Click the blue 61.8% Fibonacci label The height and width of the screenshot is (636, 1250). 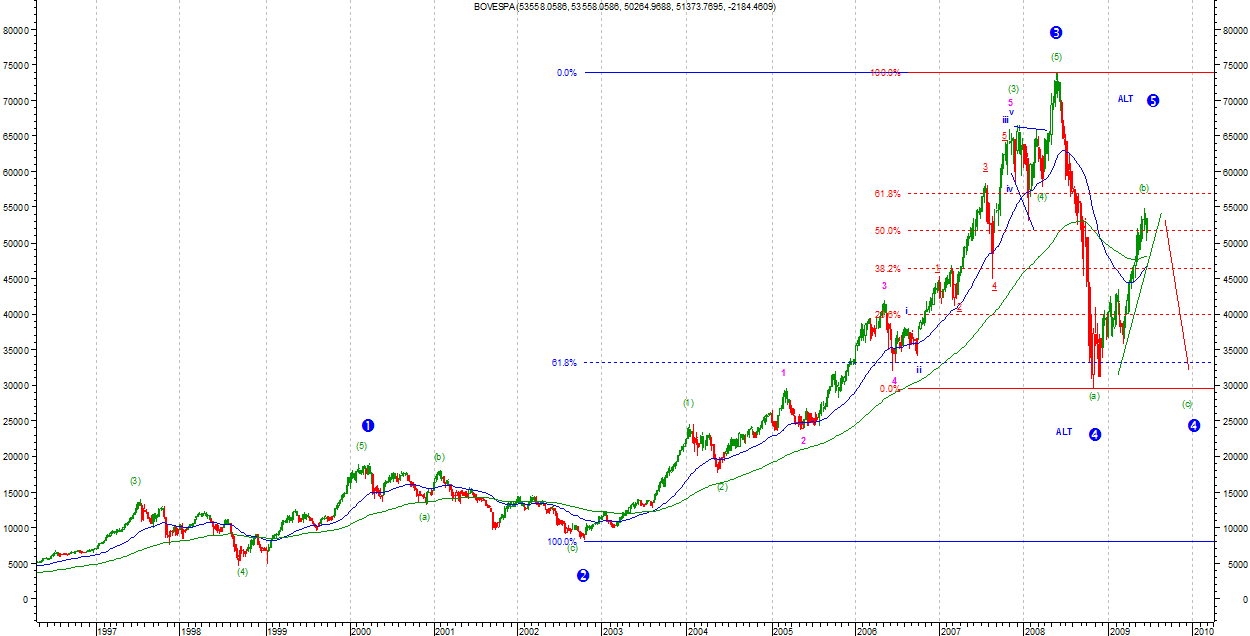[564, 362]
